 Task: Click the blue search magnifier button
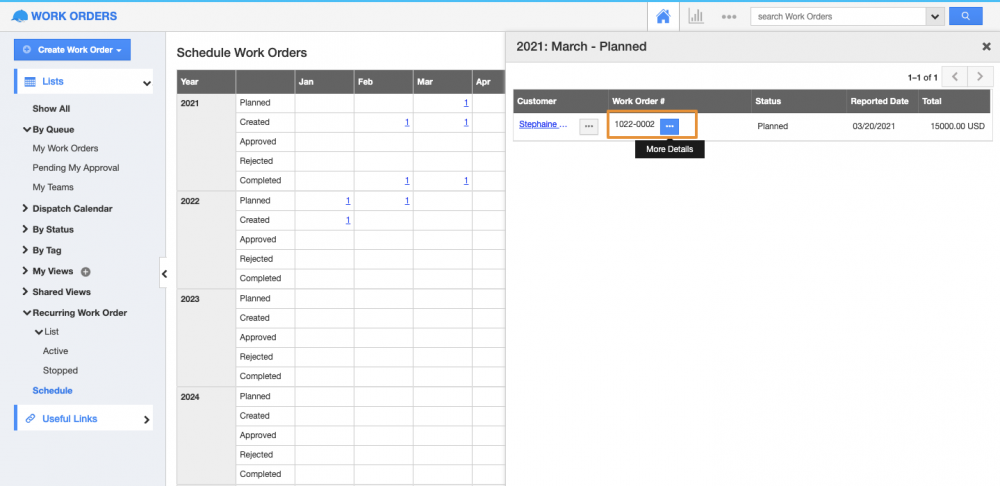965,16
